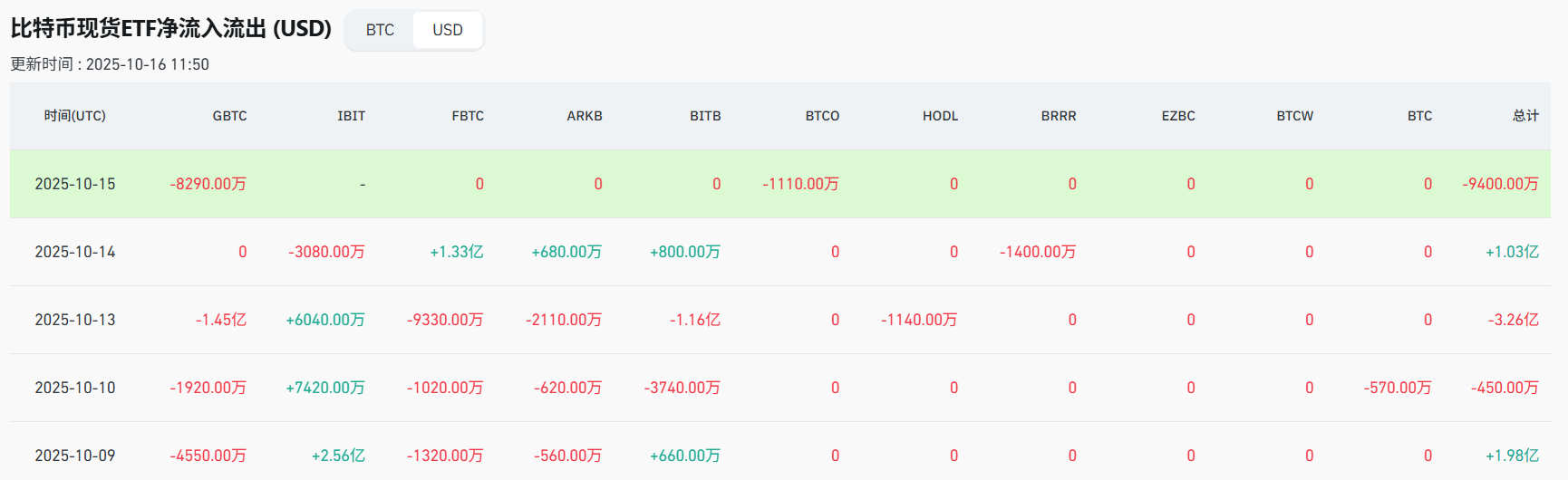Click the 总计 total column header
This screenshot has width=1568, height=480.
click(1525, 116)
